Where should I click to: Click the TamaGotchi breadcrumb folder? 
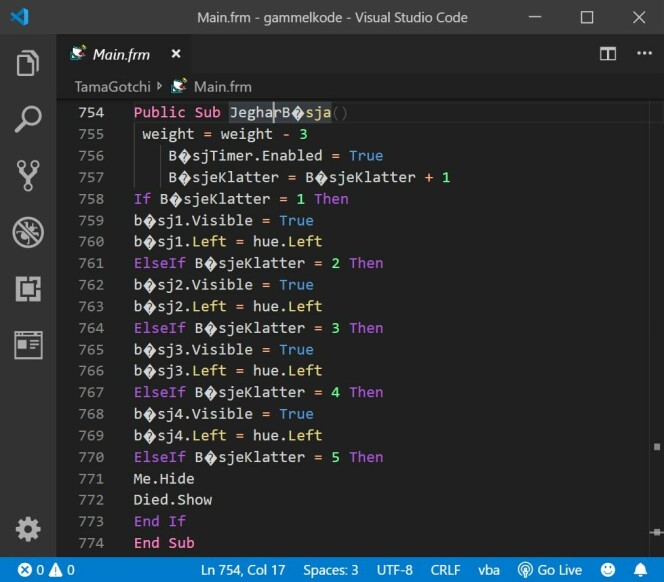click(112, 87)
